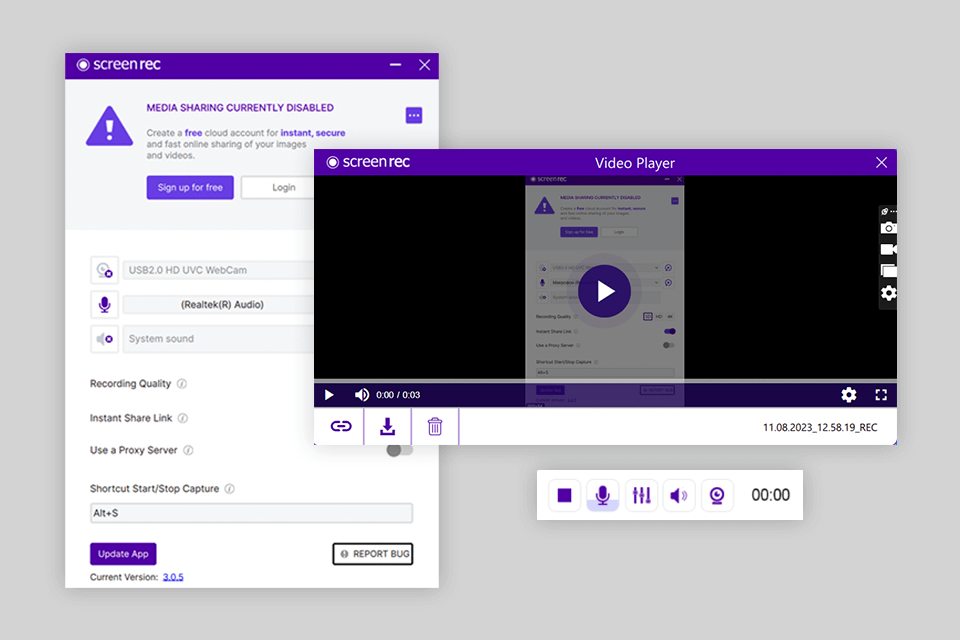960x640 pixels.
Task: Toggle the microphone in the recording toolbar
Action: [x=602, y=495]
